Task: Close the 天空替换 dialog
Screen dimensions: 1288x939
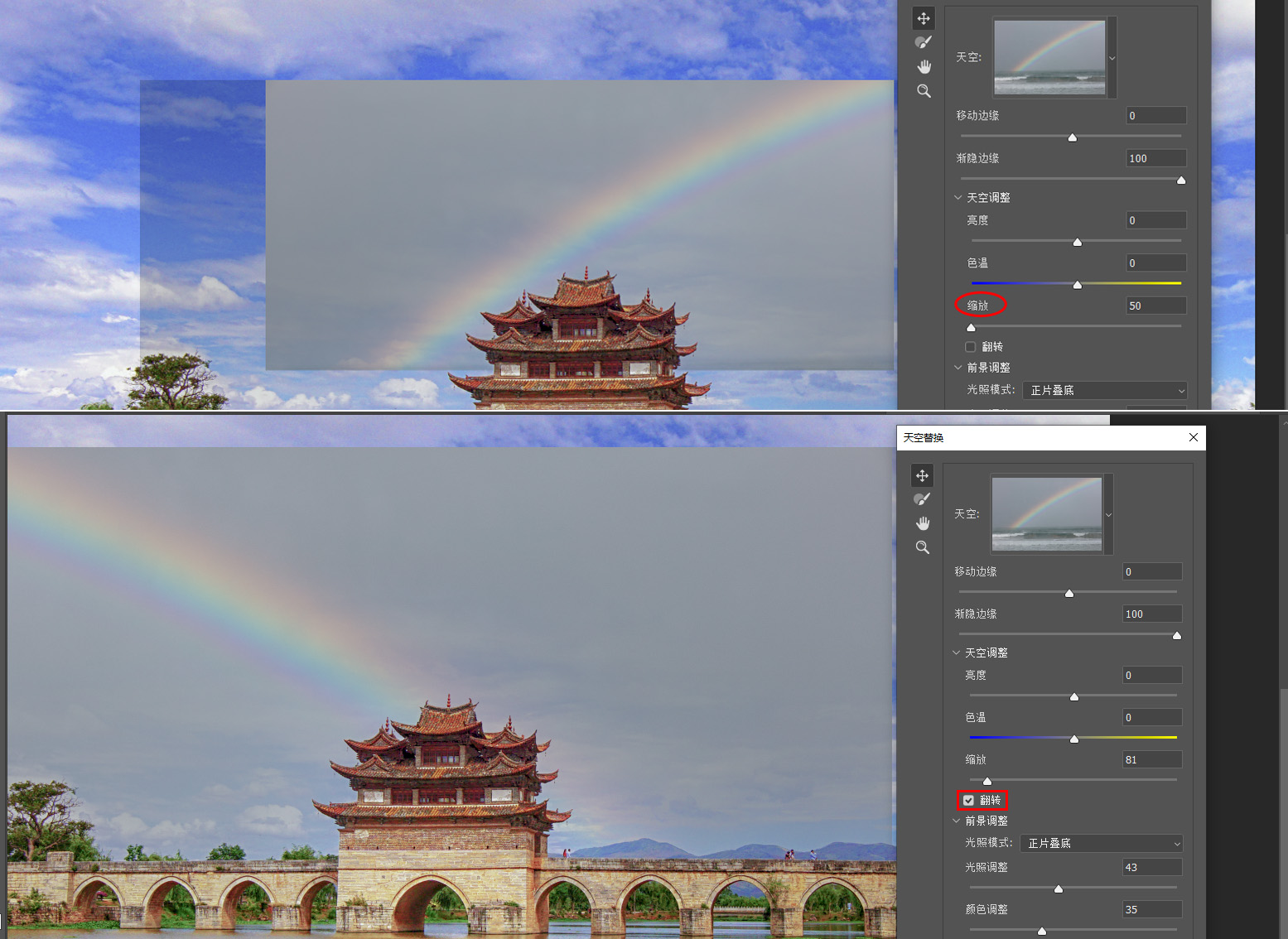Action: [x=1193, y=437]
